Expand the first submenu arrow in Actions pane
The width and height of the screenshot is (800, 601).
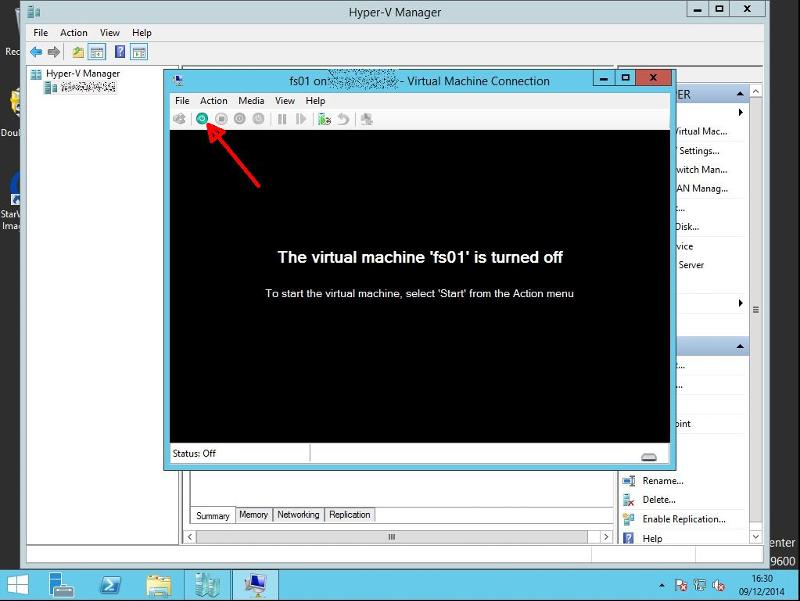click(x=740, y=112)
